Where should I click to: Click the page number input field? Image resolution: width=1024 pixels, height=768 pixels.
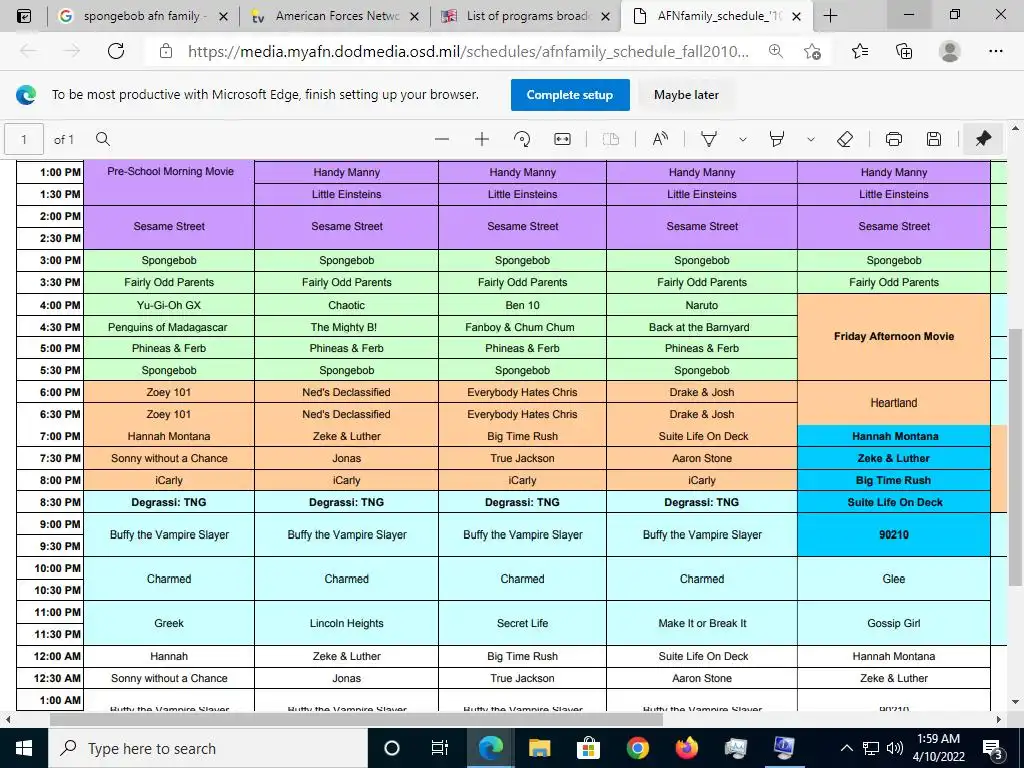point(24,139)
